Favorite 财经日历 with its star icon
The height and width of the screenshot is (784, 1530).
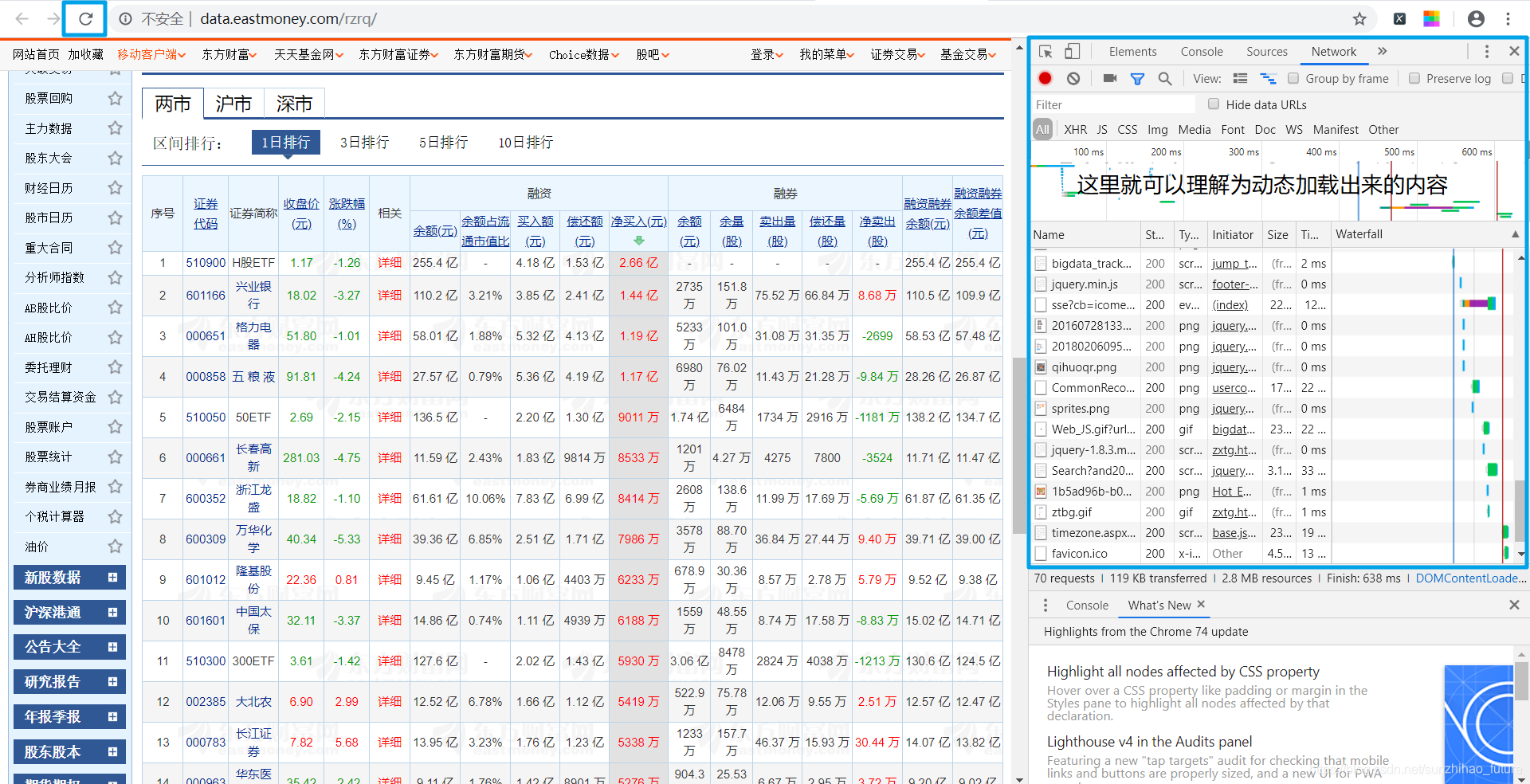(x=116, y=188)
